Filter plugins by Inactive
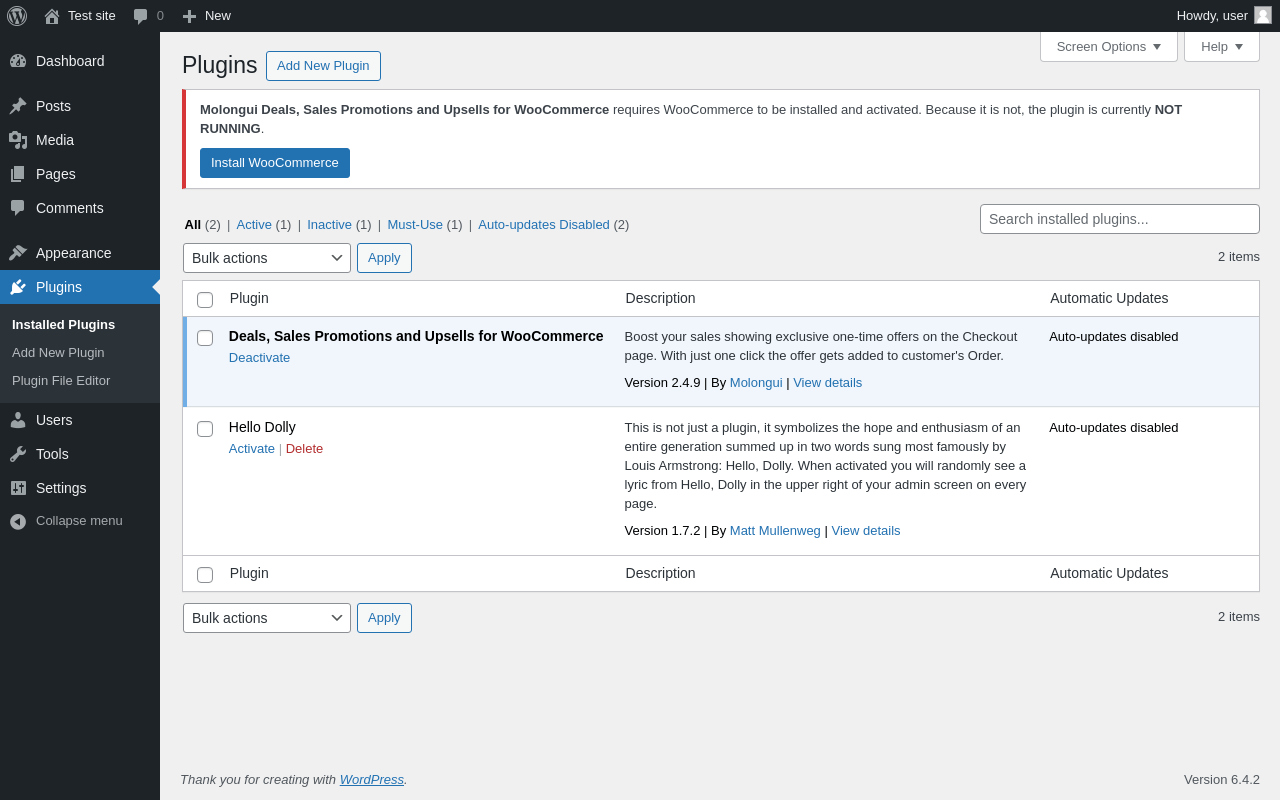This screenshot has width=1280, height=800. pos(329,225)
